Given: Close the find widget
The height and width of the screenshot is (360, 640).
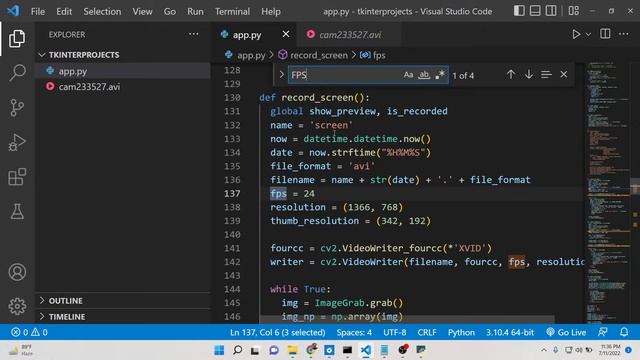Looking at the screenshot, I should tap(564, 75).
